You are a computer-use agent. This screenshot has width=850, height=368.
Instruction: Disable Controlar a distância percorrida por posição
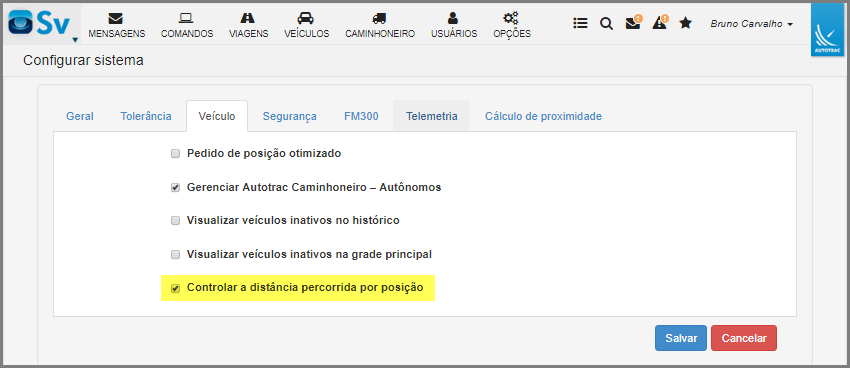tap(175, 288)
